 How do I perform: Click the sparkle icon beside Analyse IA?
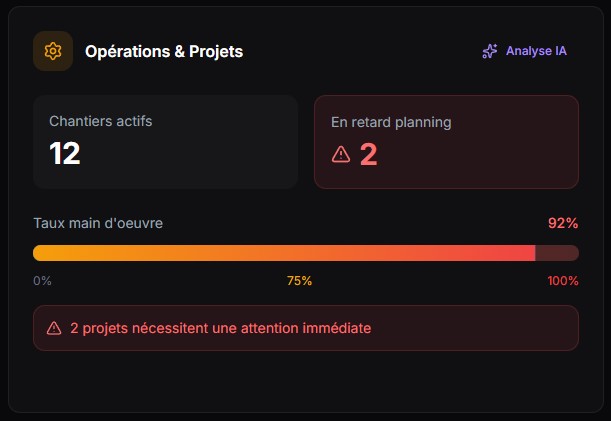(x=490, y=51)
